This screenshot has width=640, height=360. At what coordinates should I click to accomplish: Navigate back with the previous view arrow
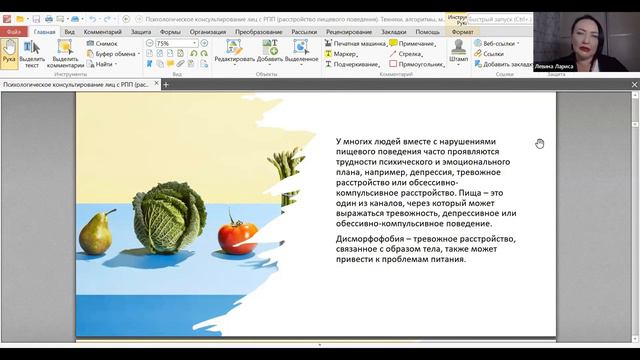pyautogui.click(x=126, y=19)
